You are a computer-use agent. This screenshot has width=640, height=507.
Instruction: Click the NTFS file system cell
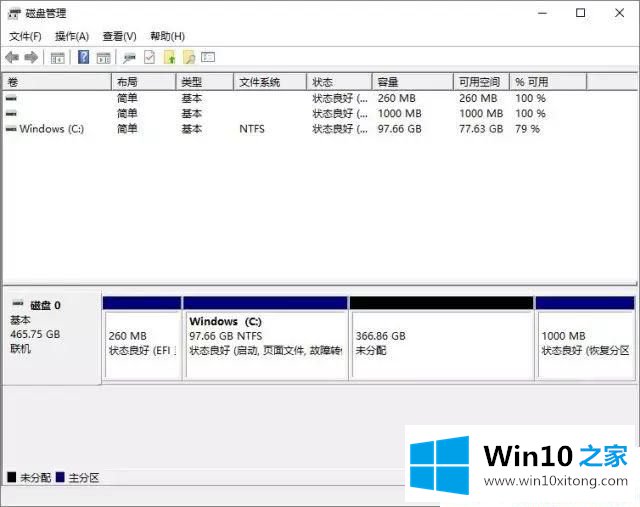[x=252, y=129]
